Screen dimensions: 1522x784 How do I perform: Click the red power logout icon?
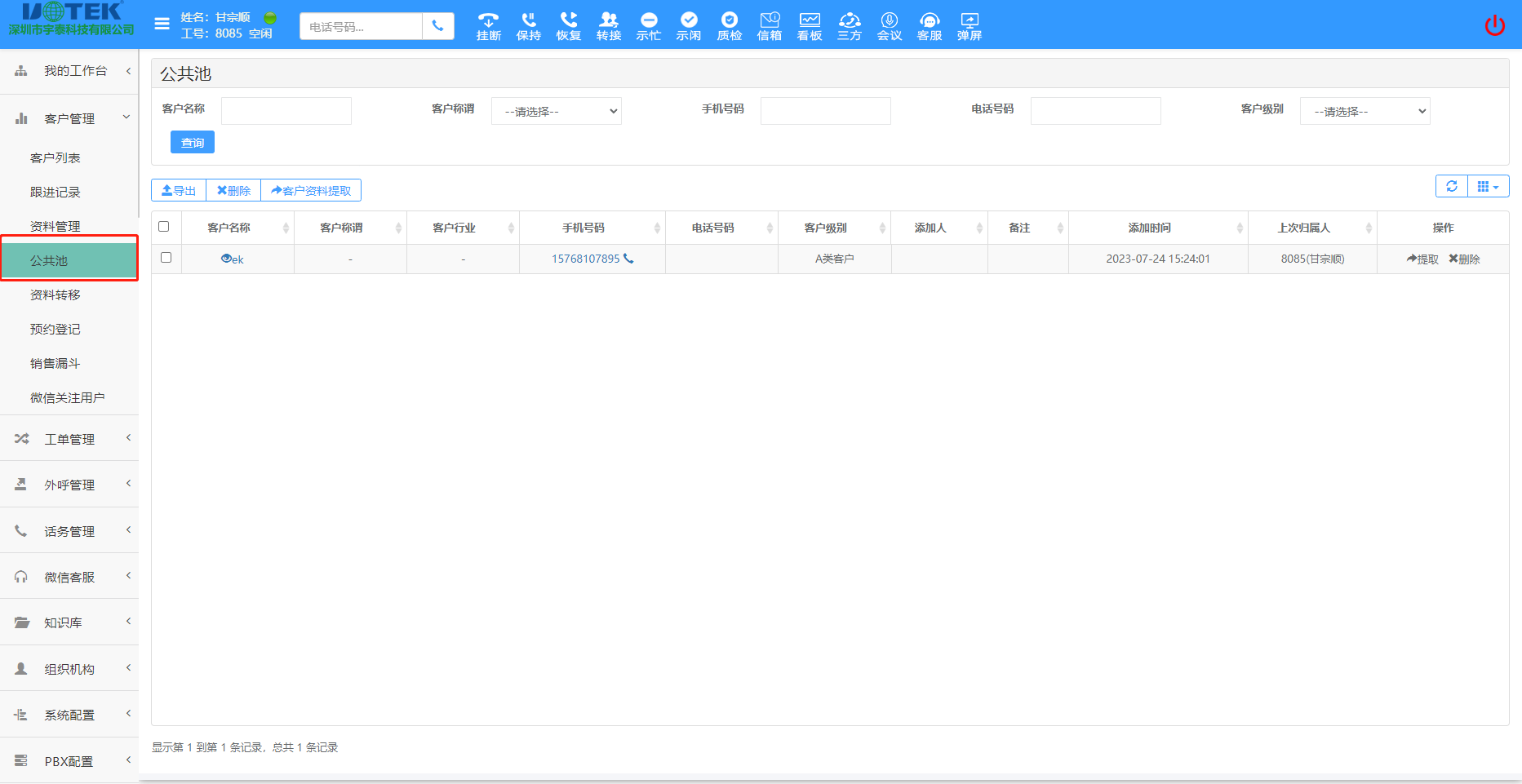coord(1494,25)
